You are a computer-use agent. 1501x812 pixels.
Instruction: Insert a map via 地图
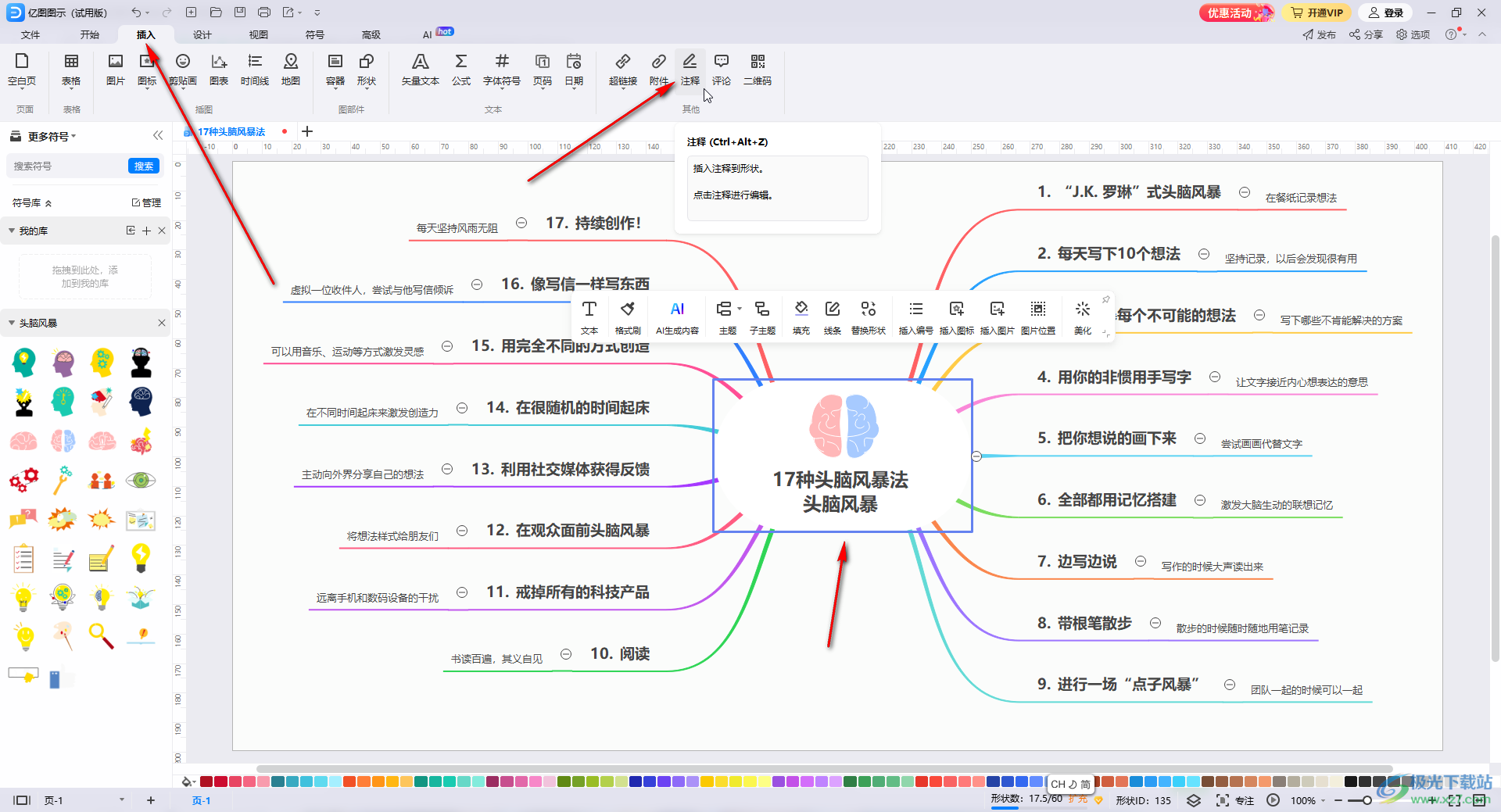point(291,69)
